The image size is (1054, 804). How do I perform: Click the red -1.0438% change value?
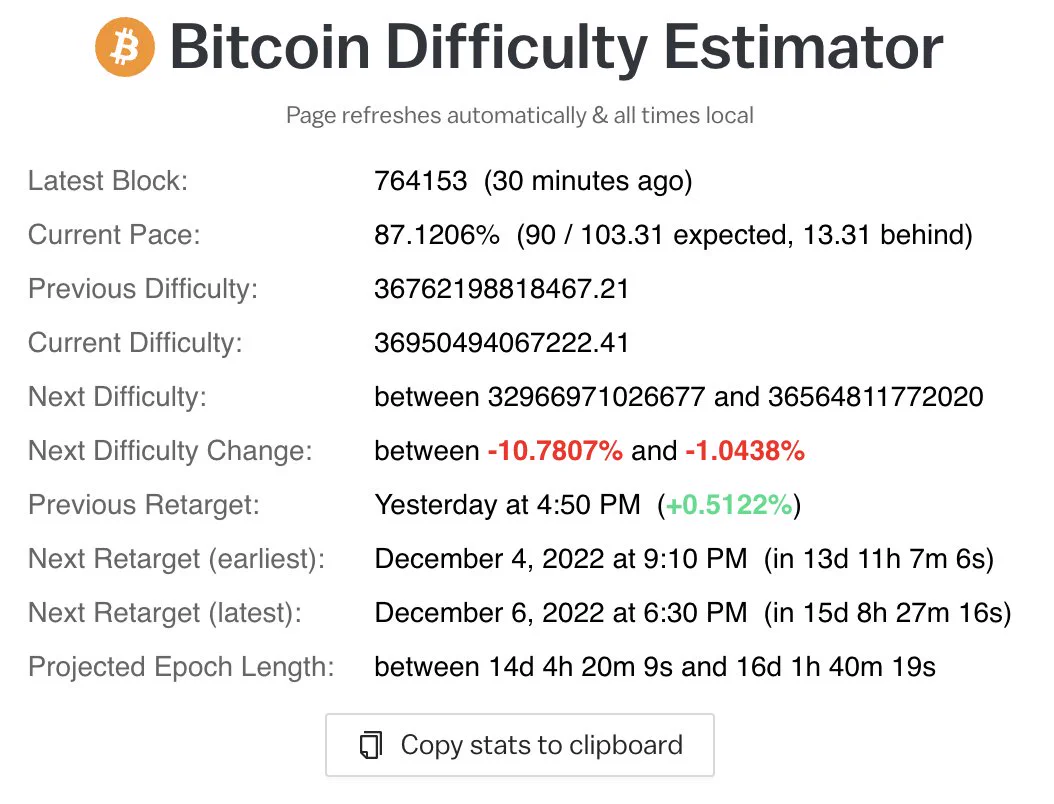point(745,451)
